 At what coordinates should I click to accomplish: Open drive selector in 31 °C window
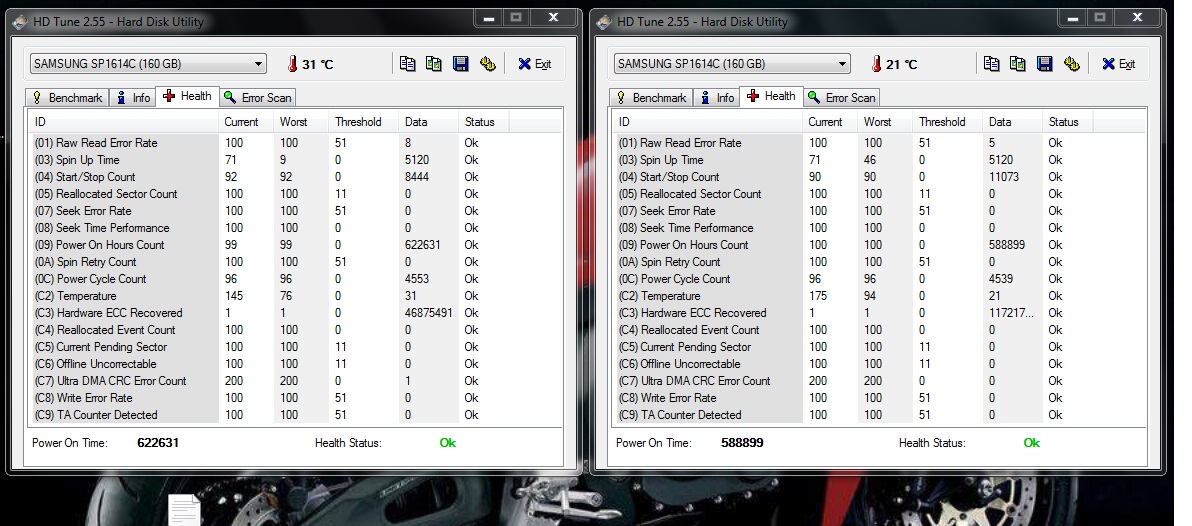coord(148,64)
